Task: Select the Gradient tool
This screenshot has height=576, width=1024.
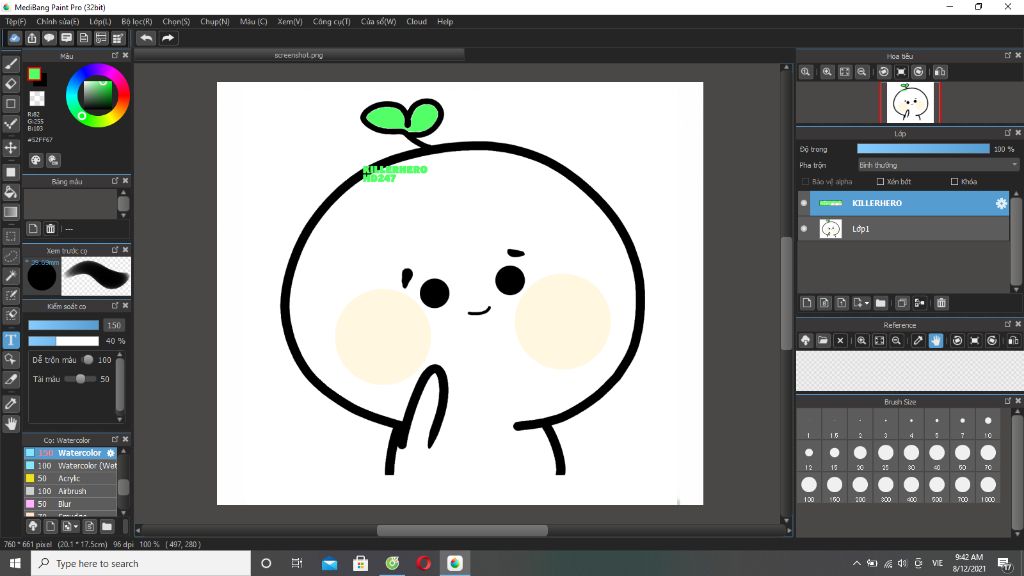Action: click(11, 212)
